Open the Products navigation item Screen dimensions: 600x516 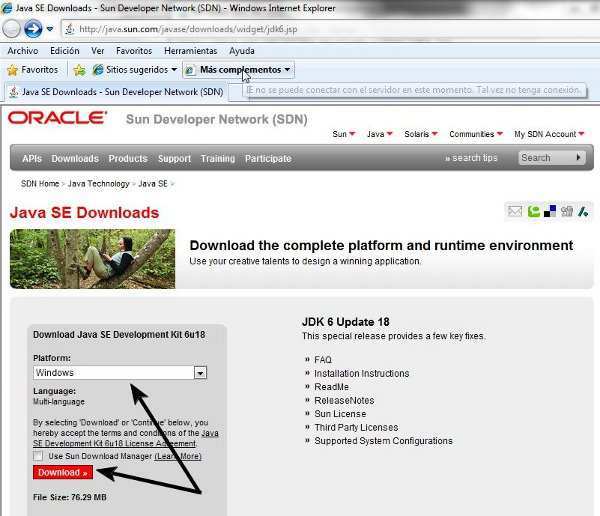tap(128, 158)
